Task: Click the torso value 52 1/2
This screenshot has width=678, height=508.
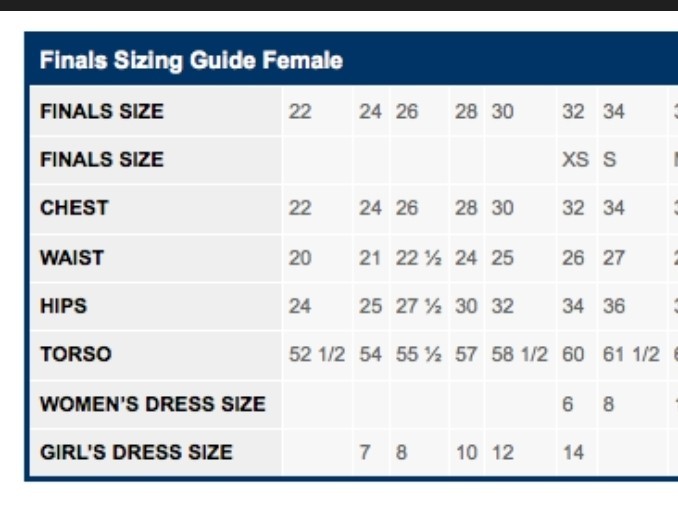Action: pyautogui.click(x=316, y=355)
